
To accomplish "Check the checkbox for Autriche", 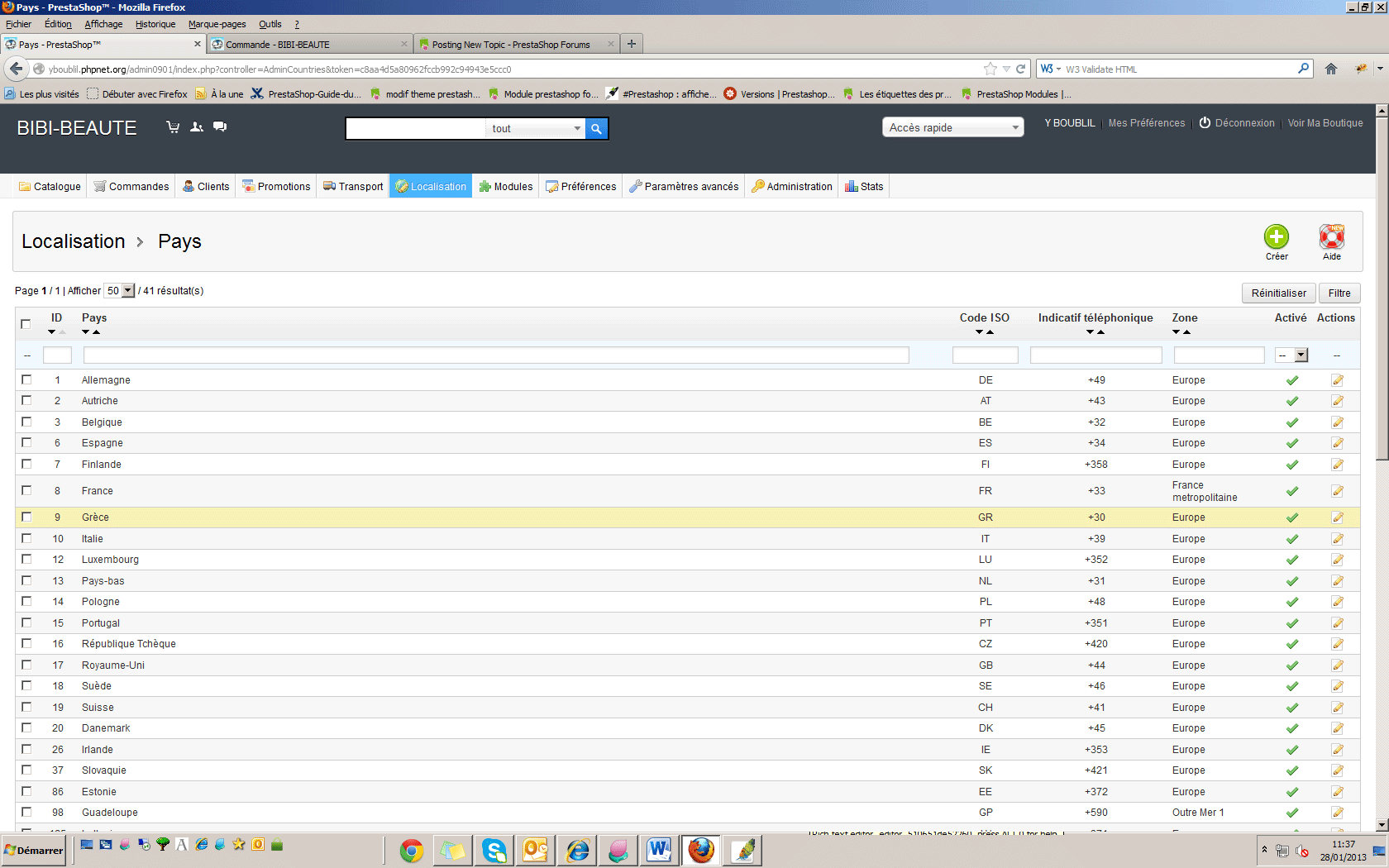I will point(26,400).
